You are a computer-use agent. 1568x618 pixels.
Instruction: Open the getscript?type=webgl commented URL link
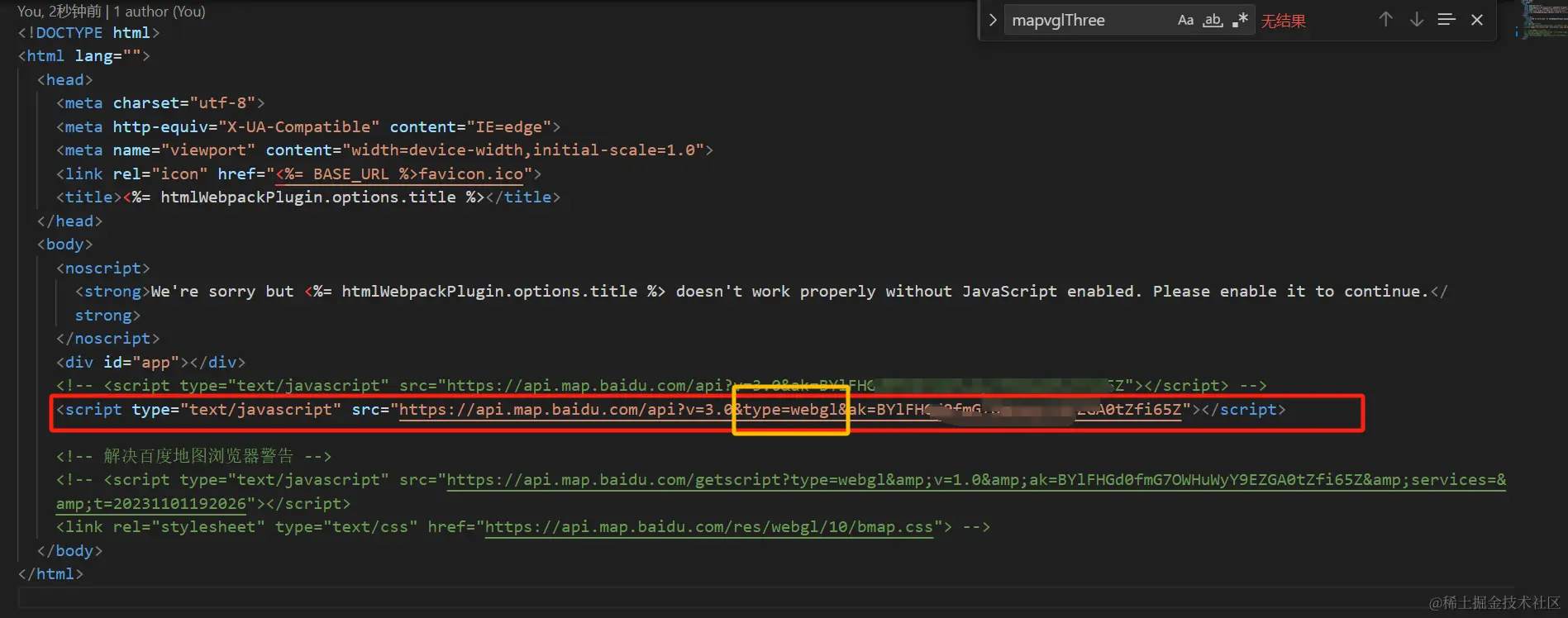click(x=976, y=480)
